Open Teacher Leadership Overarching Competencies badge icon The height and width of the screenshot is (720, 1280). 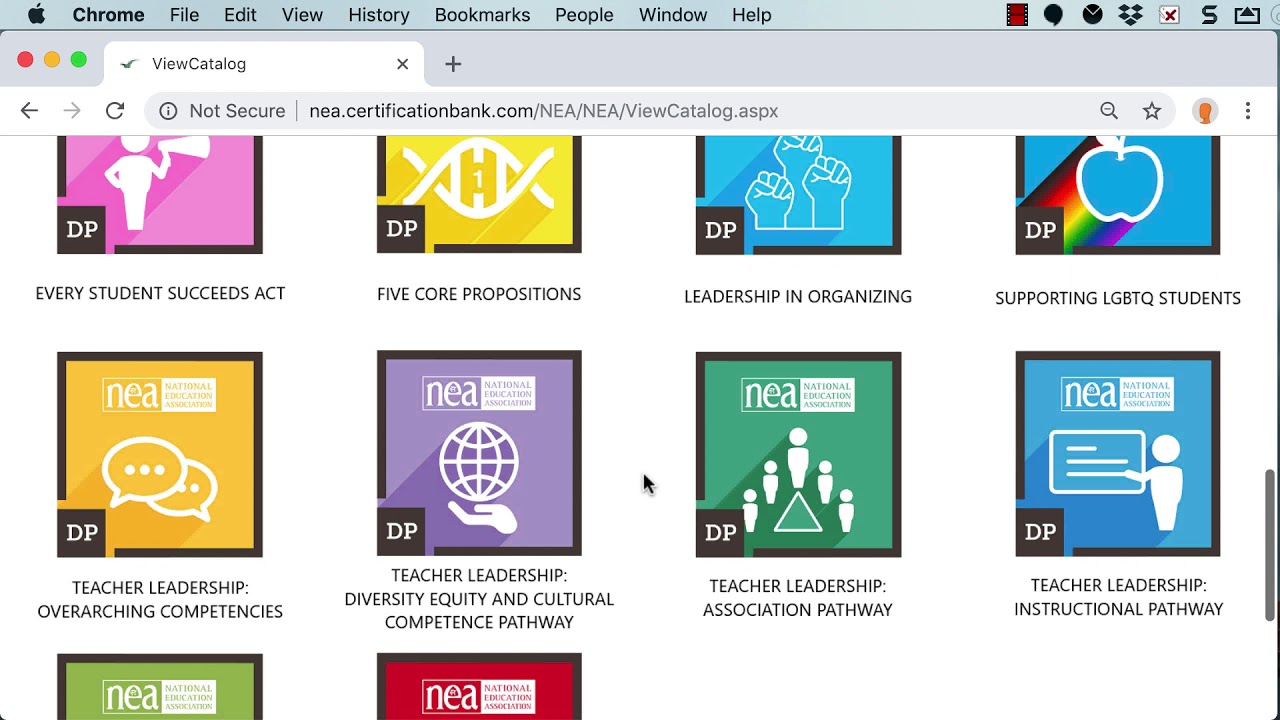click(x=160, y=454)
